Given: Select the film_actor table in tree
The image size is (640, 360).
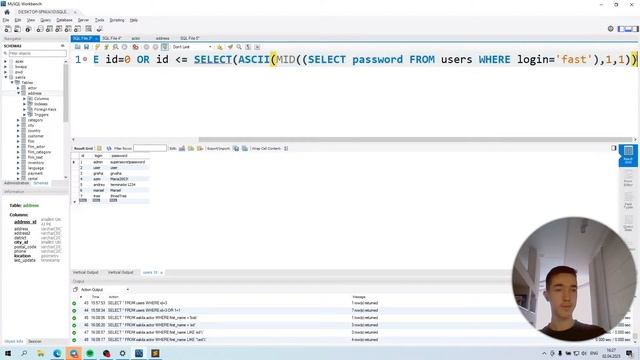Looking at the screenshot, I should 36,147.
